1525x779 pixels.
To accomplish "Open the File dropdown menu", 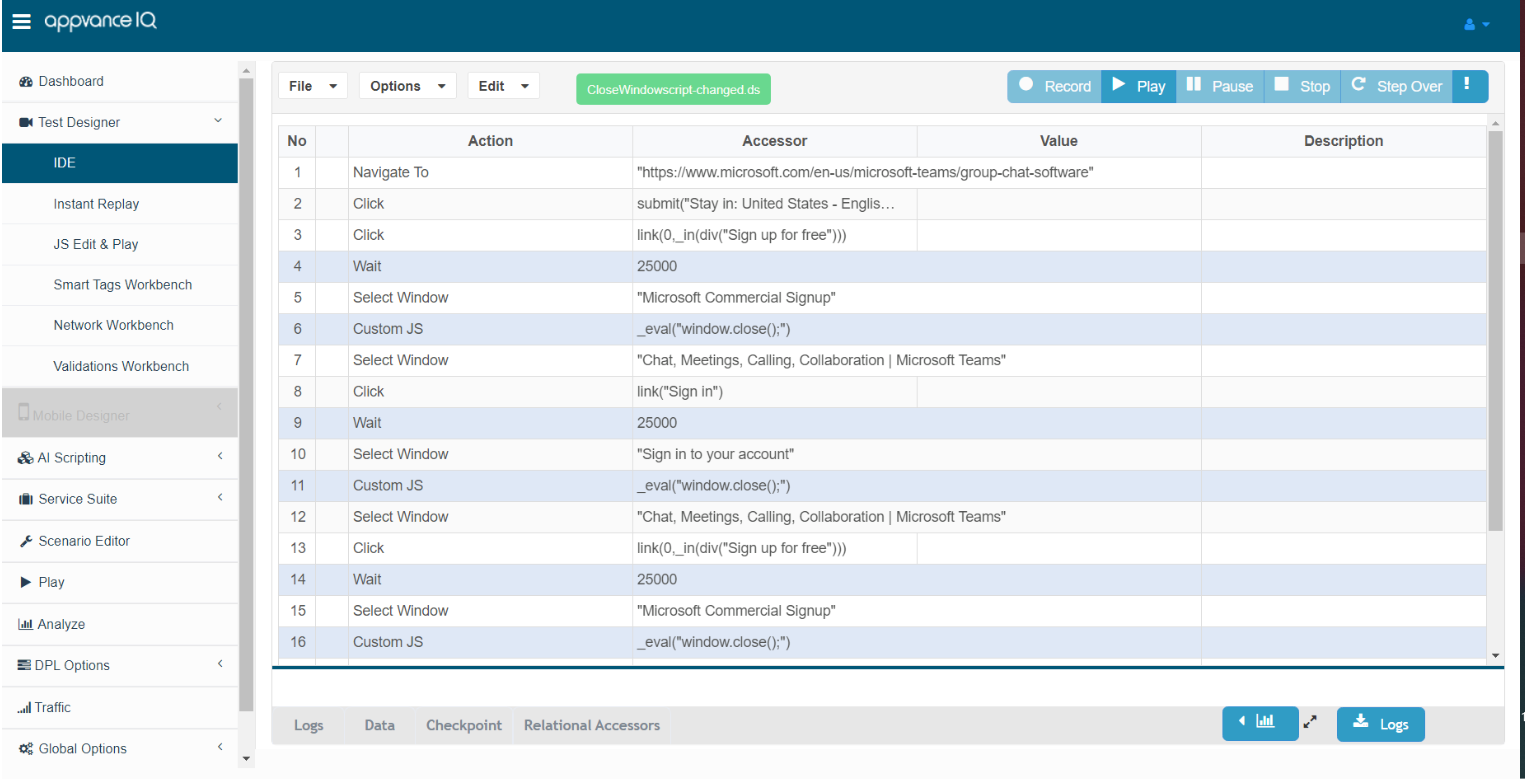I will pyautogui.click(x=313, y=86).
